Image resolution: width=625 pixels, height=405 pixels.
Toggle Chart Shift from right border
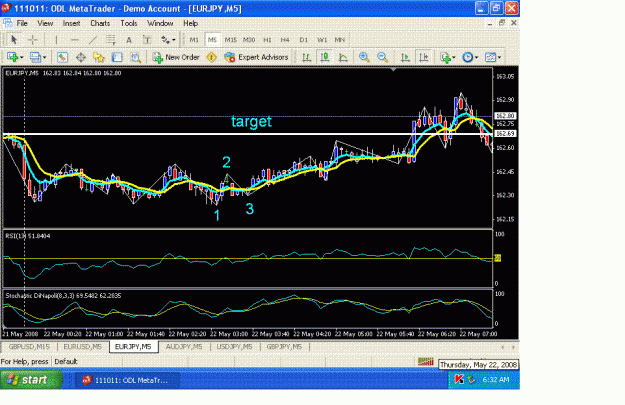(x=424, y=57)
